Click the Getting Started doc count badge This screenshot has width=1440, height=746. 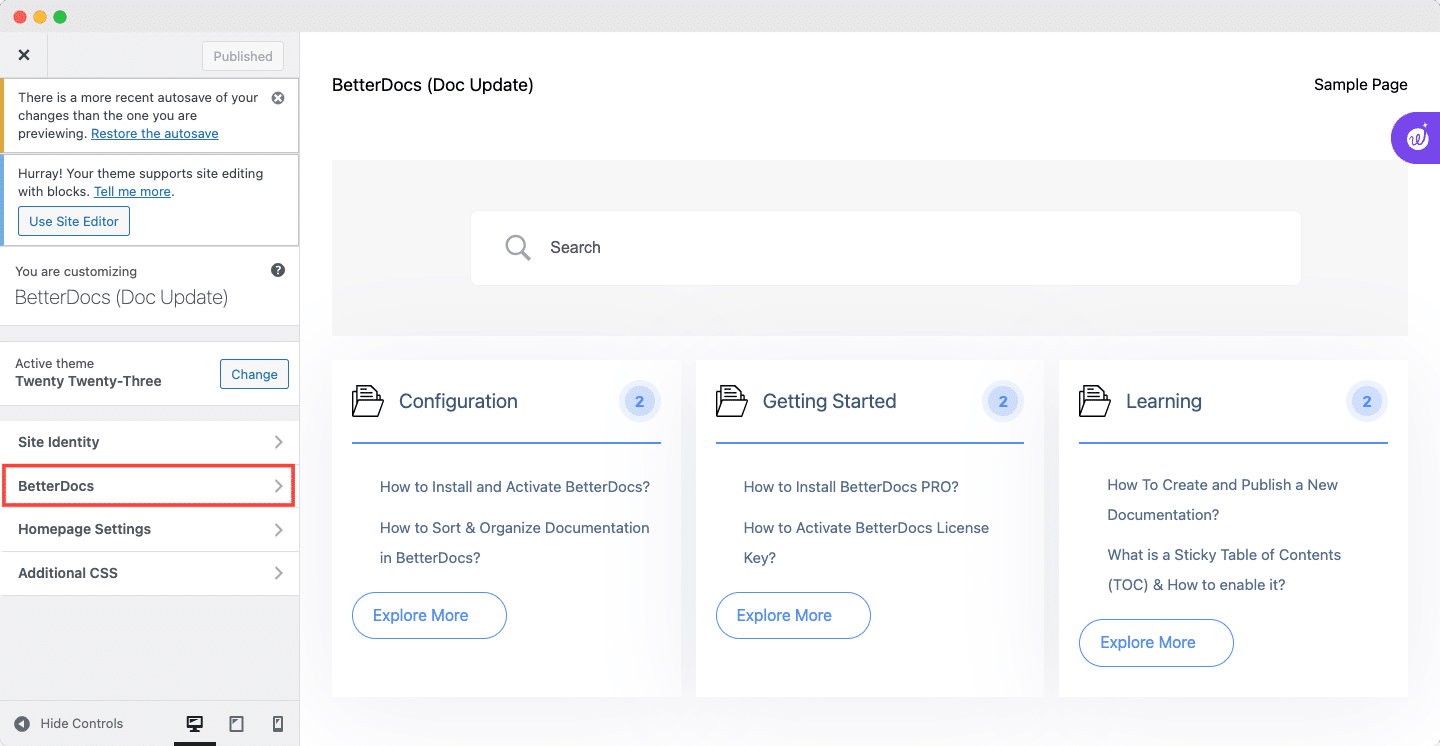pyautogui.click(x=1003, y=402)
